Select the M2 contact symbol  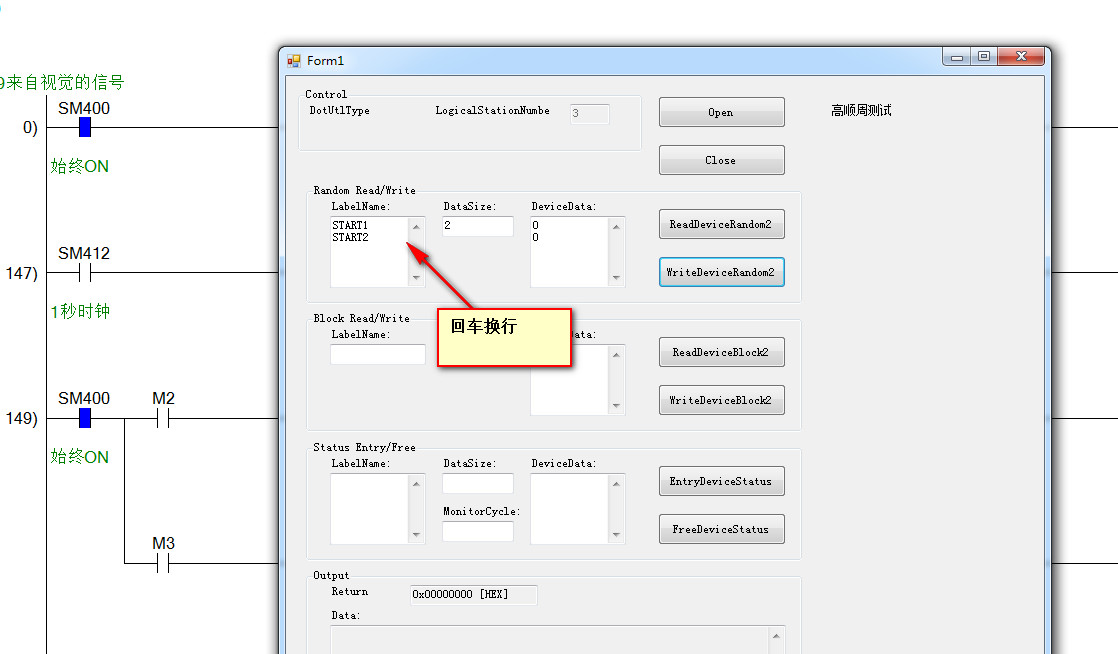coord(163,418)
